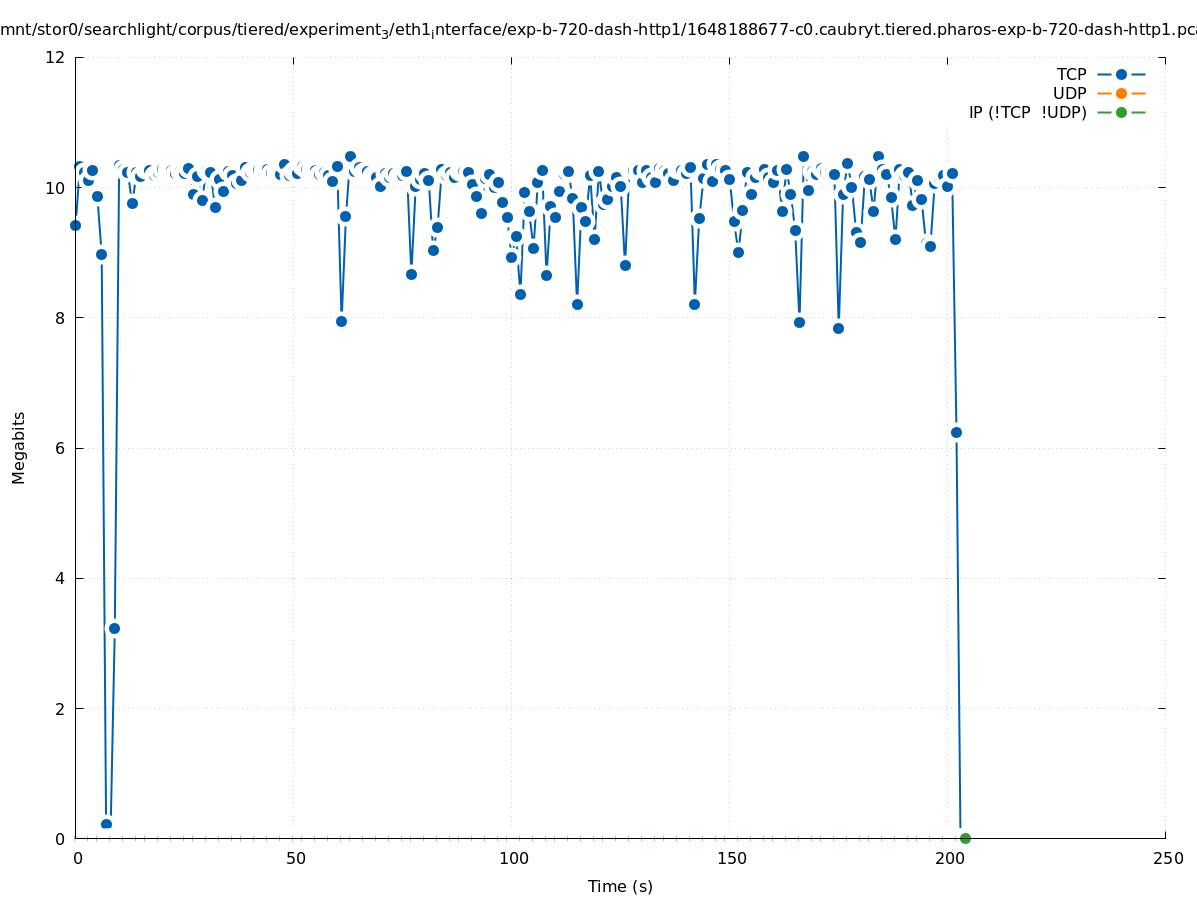
Task: Click the lowest TCP data point near zero
Action: [106, 825]
